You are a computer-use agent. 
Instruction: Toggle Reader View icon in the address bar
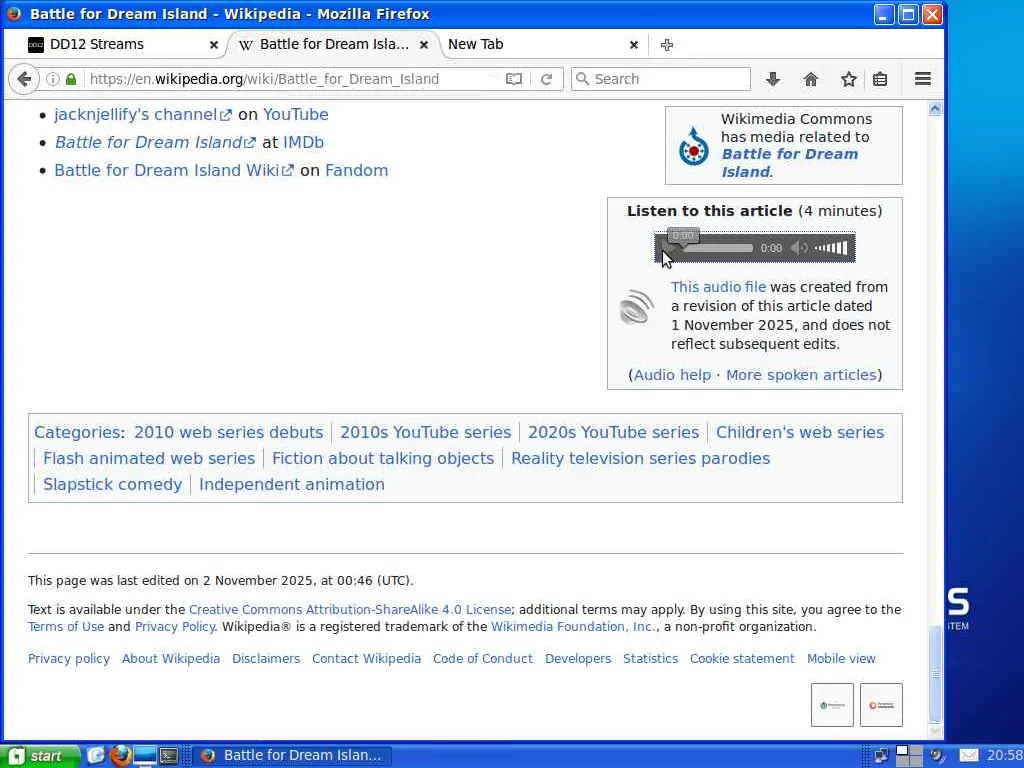[514, 79]
